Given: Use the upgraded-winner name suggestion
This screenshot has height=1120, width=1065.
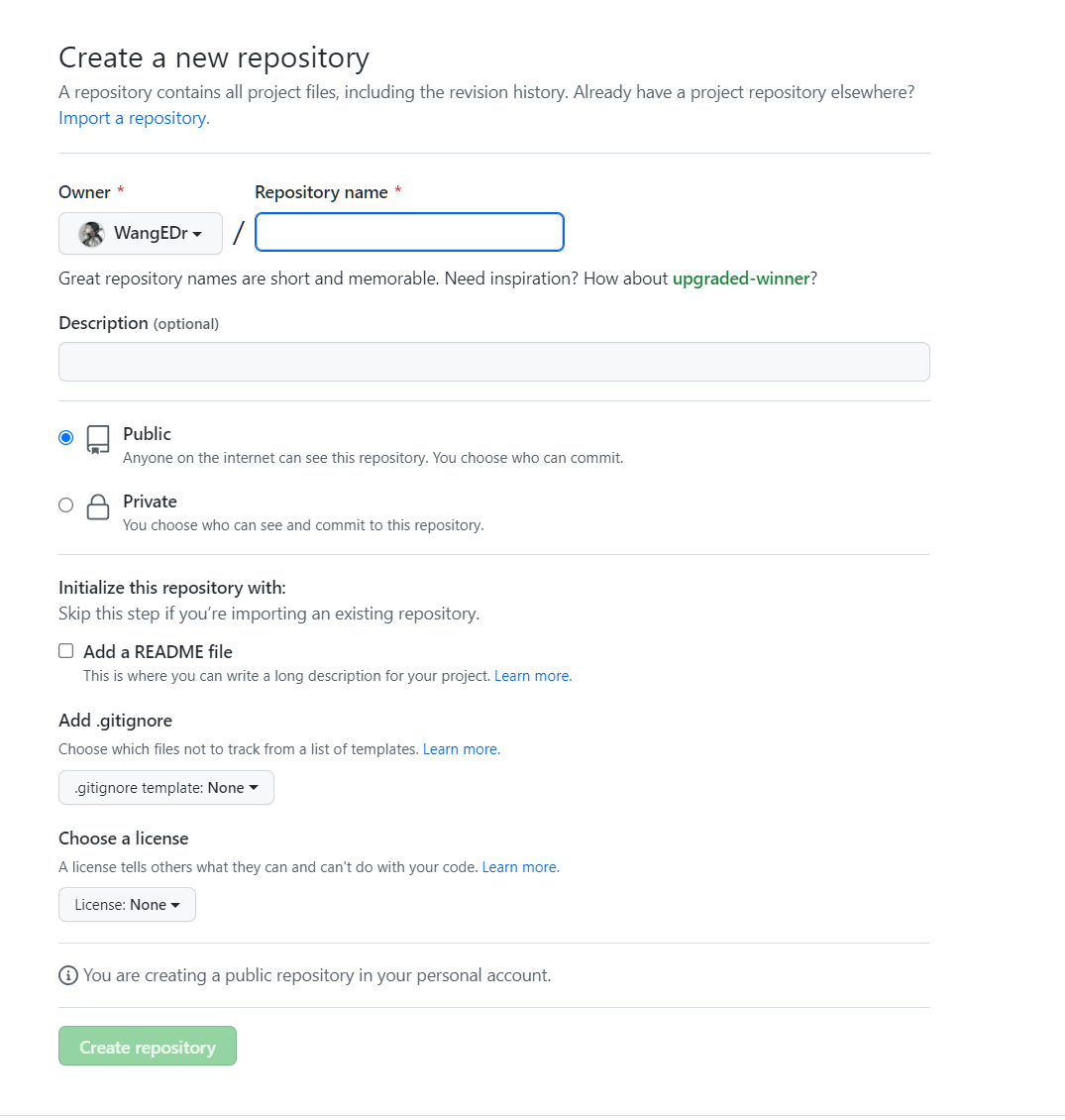Looking at the screenshot, I should click(741, 279).
